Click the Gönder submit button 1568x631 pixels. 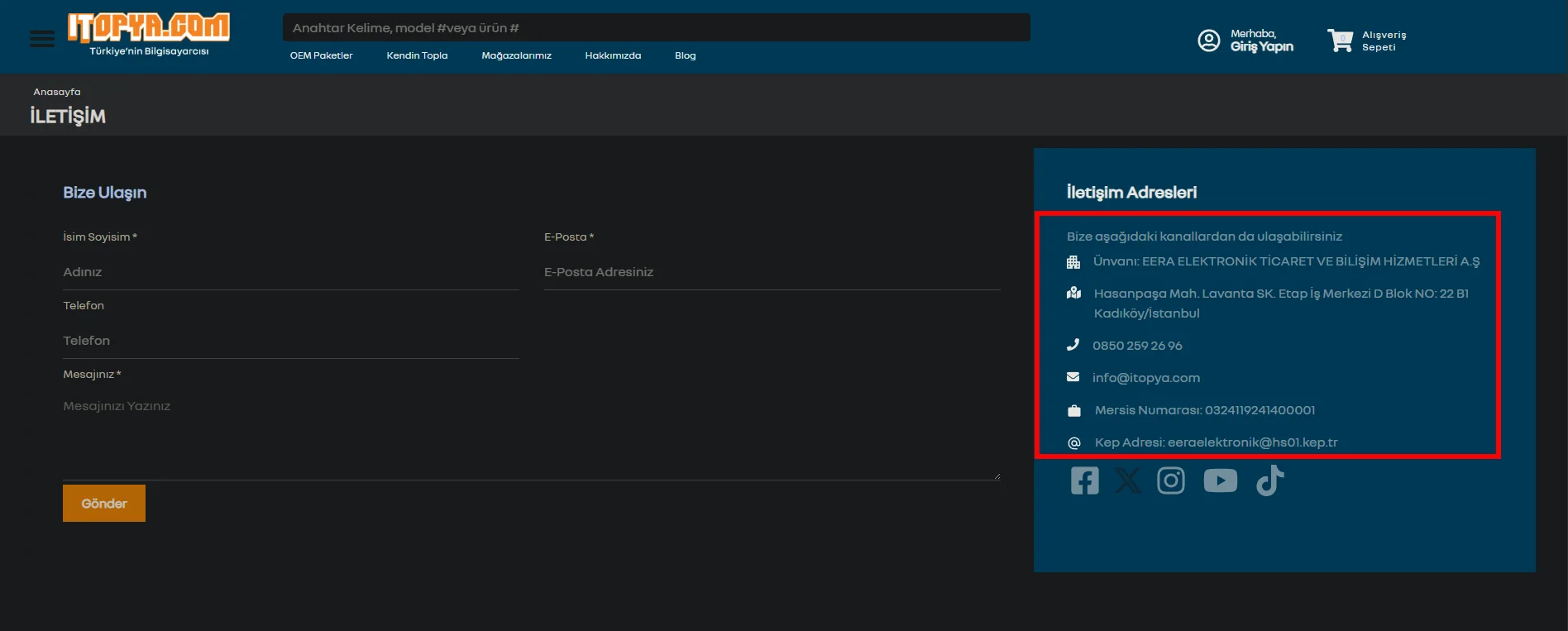click(x=104, y=503)
